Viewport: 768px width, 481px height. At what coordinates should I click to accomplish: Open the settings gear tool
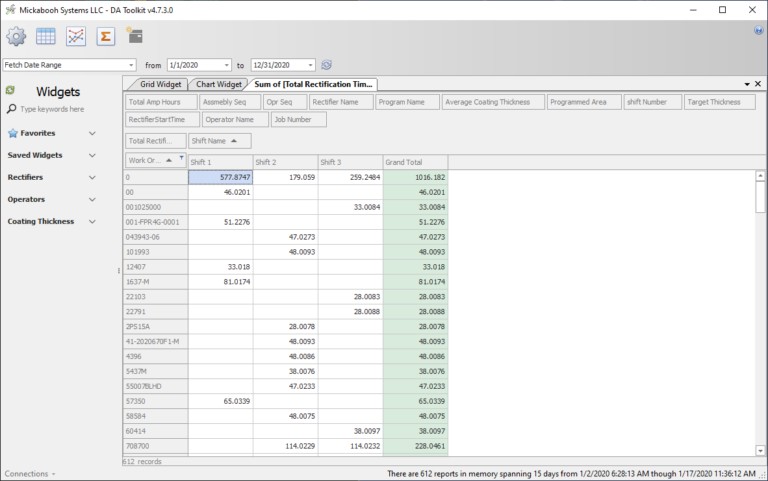[16, 36]
